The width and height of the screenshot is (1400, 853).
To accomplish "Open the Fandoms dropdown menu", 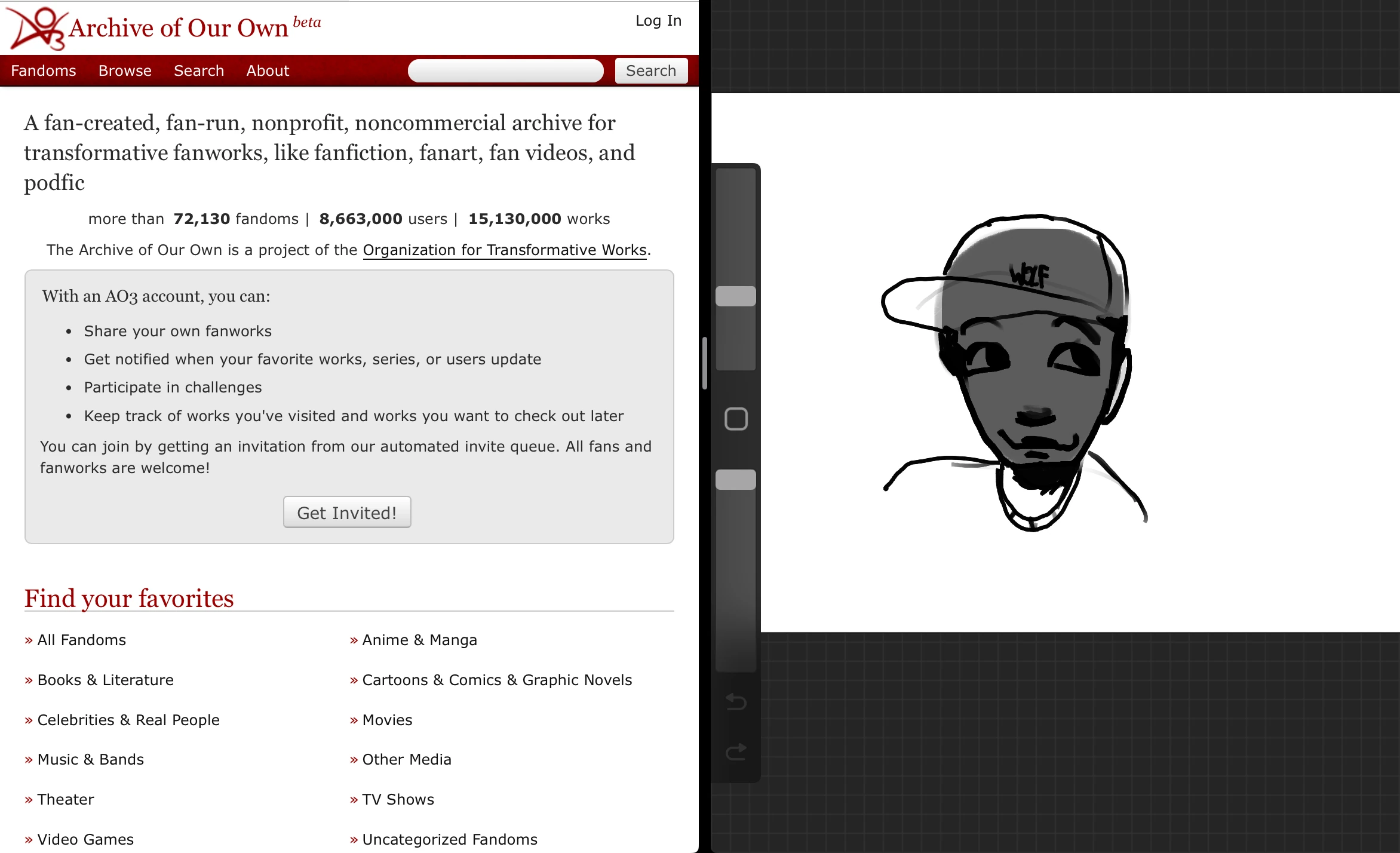I will [x=44, y=70].
